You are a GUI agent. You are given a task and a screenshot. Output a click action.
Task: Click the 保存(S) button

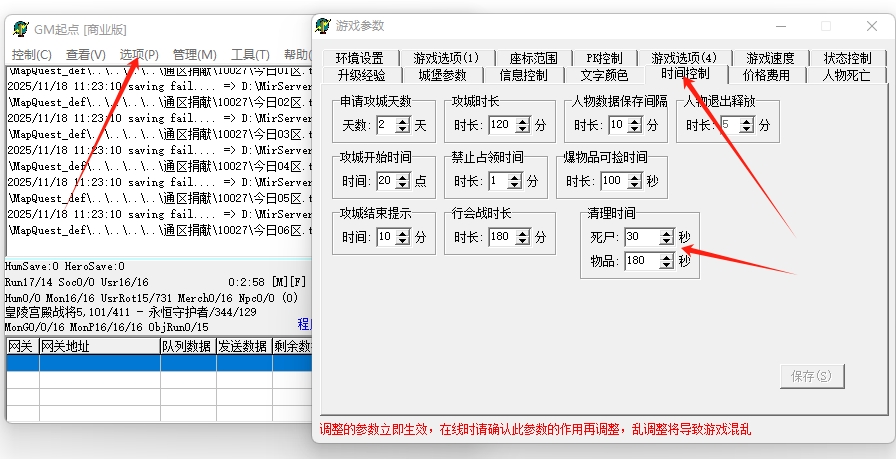pyautogui.click(x=811, y=376)
